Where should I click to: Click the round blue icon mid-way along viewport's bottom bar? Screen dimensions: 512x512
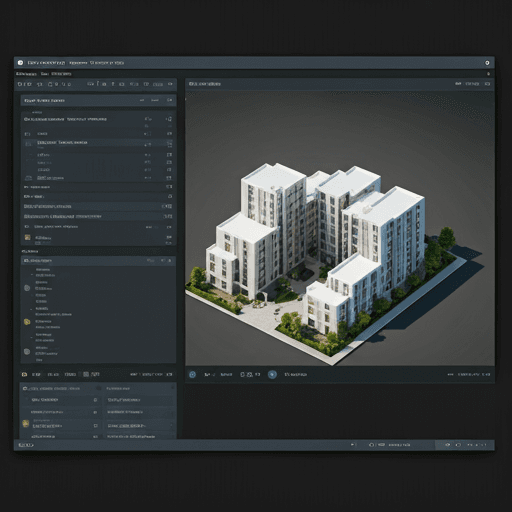tap(272, 374)
